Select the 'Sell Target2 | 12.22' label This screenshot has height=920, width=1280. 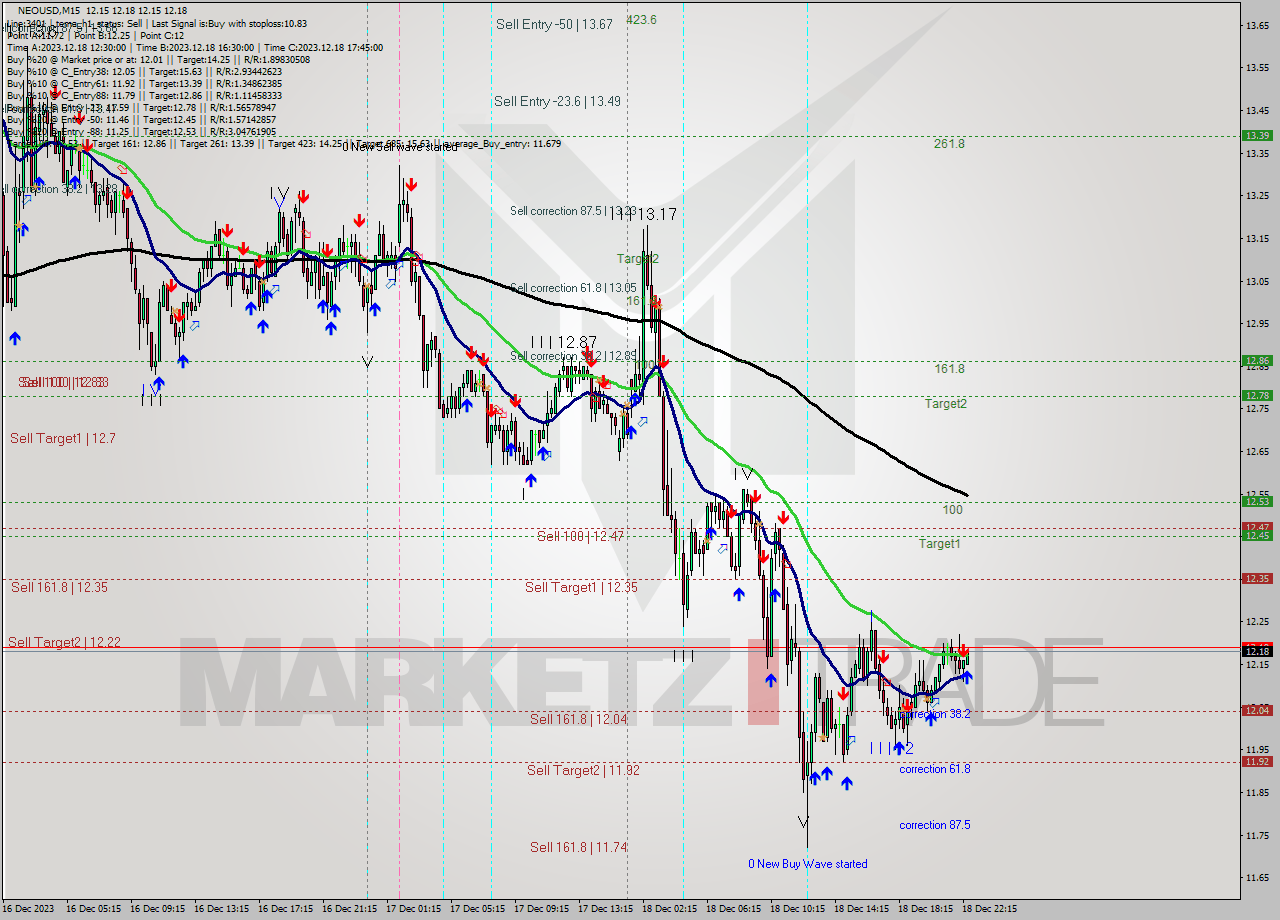[x=64, y=642]
